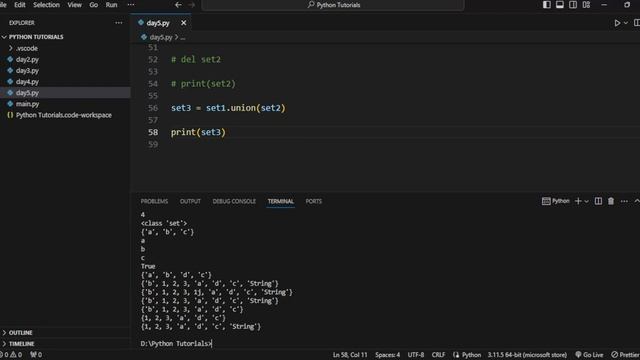Click the Python terminal profile label
Image resolution: width=640 pixels, height=360 pixels.
point(556,201)
